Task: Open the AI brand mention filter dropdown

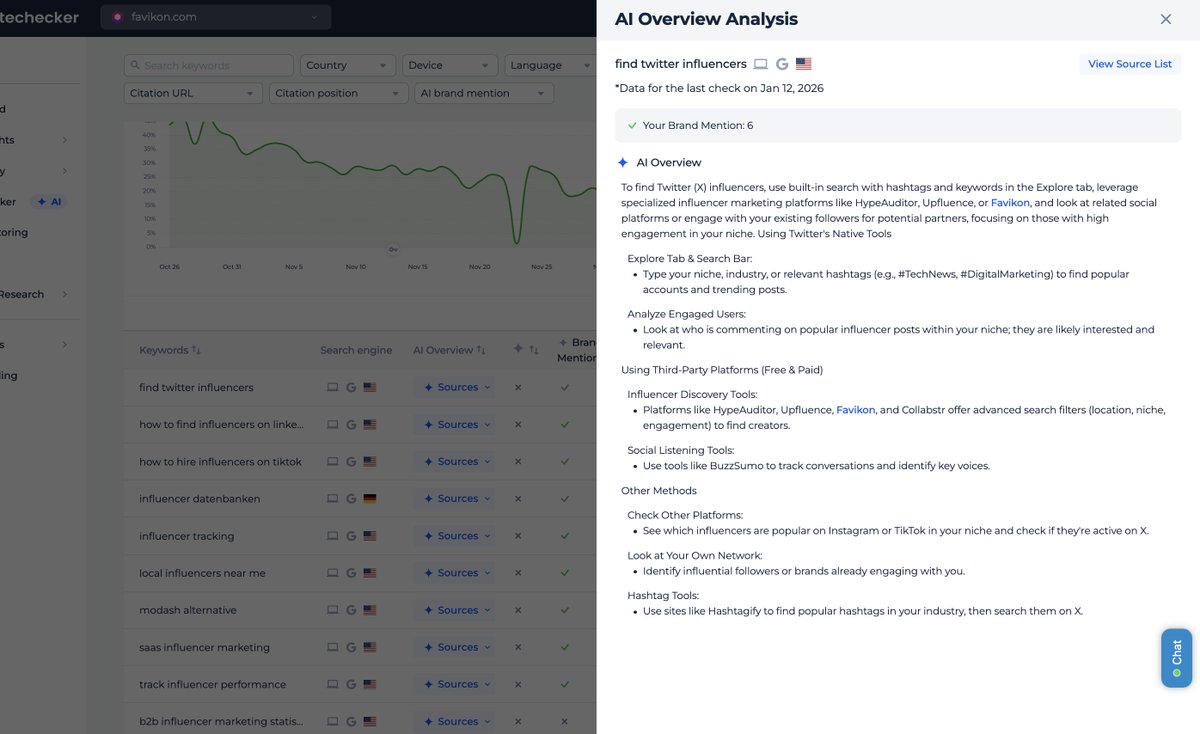Action: coord(483,93)
